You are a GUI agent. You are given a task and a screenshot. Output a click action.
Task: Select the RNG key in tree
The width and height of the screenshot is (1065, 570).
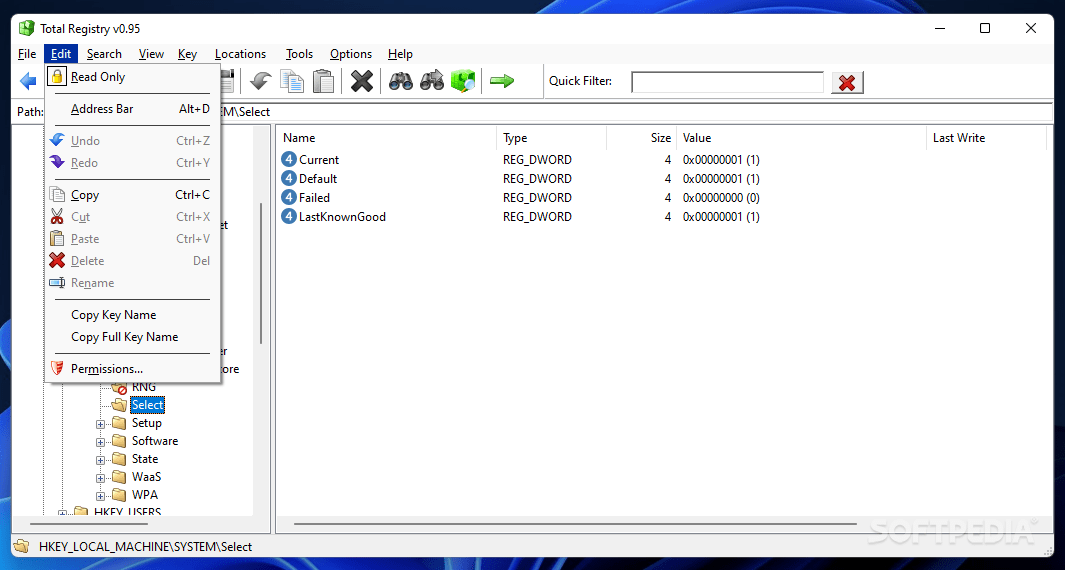(x=143, y=387)
